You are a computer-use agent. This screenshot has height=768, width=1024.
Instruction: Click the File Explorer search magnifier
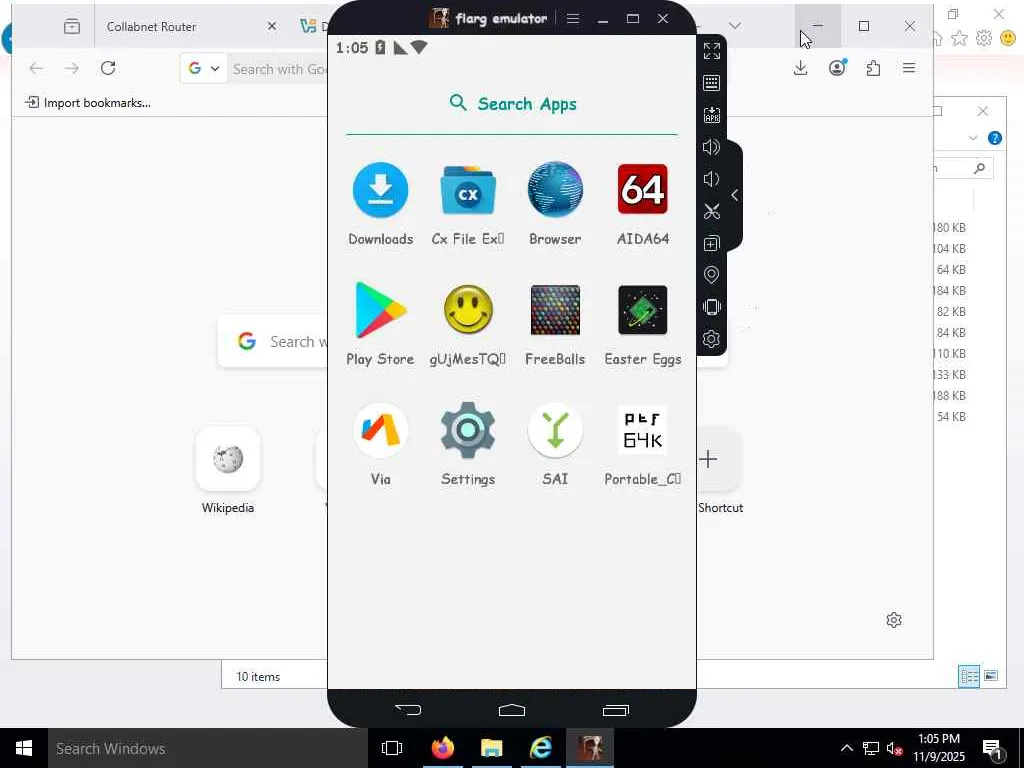click(979, 168)
